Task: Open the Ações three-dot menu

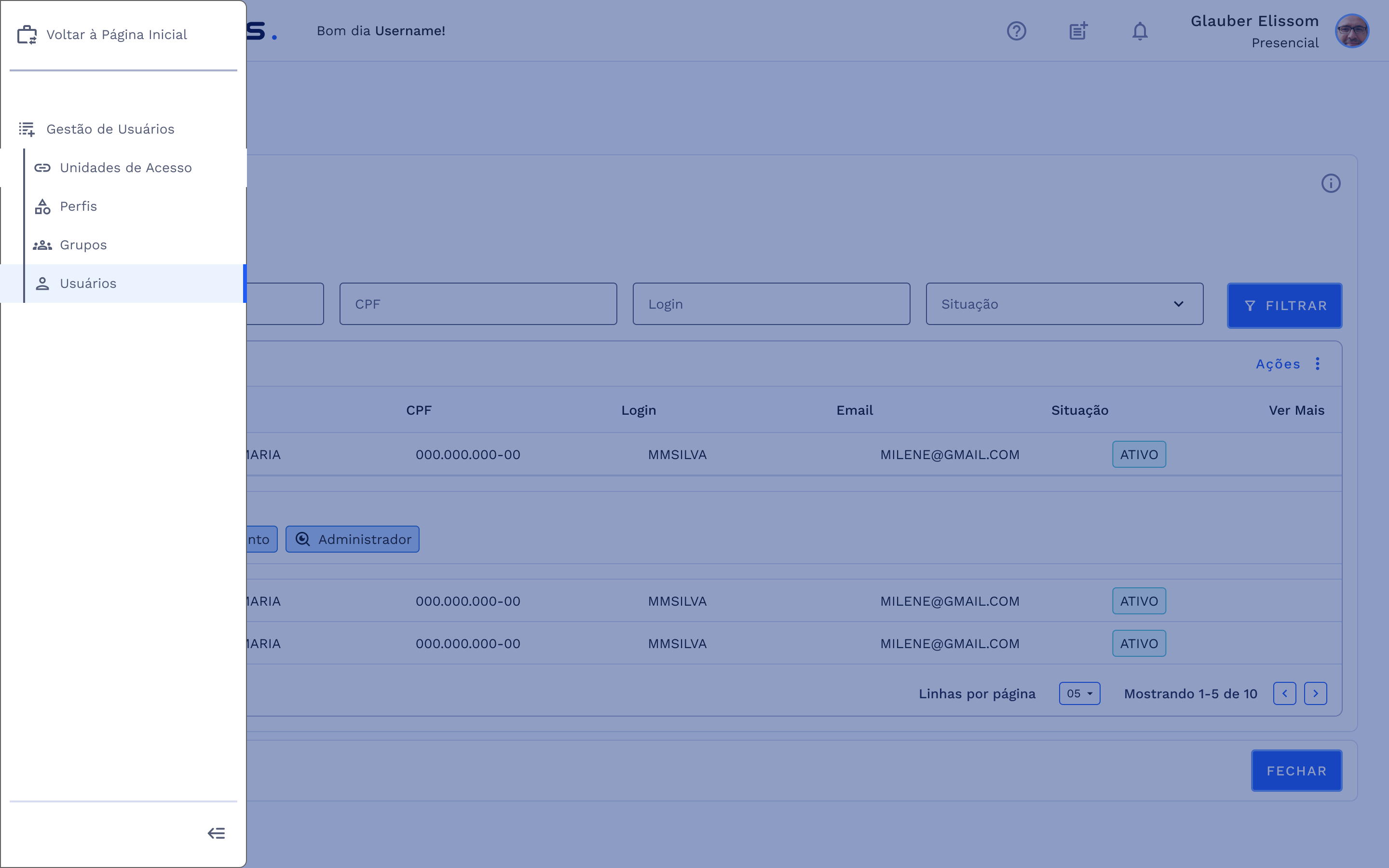Action: tap(1317, 364)
